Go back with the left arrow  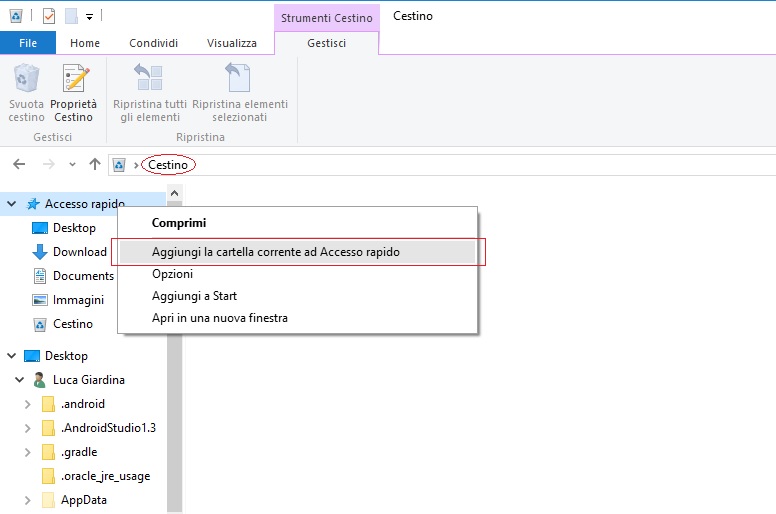pos(19,164)
